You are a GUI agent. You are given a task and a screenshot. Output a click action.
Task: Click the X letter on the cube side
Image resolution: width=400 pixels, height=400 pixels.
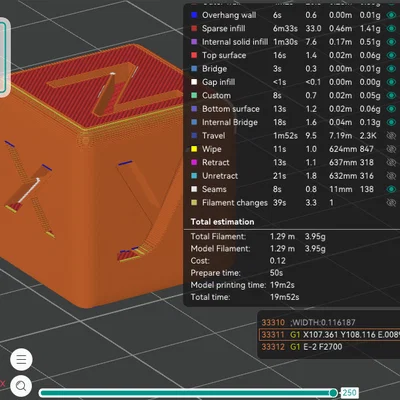tap(29, 188)
